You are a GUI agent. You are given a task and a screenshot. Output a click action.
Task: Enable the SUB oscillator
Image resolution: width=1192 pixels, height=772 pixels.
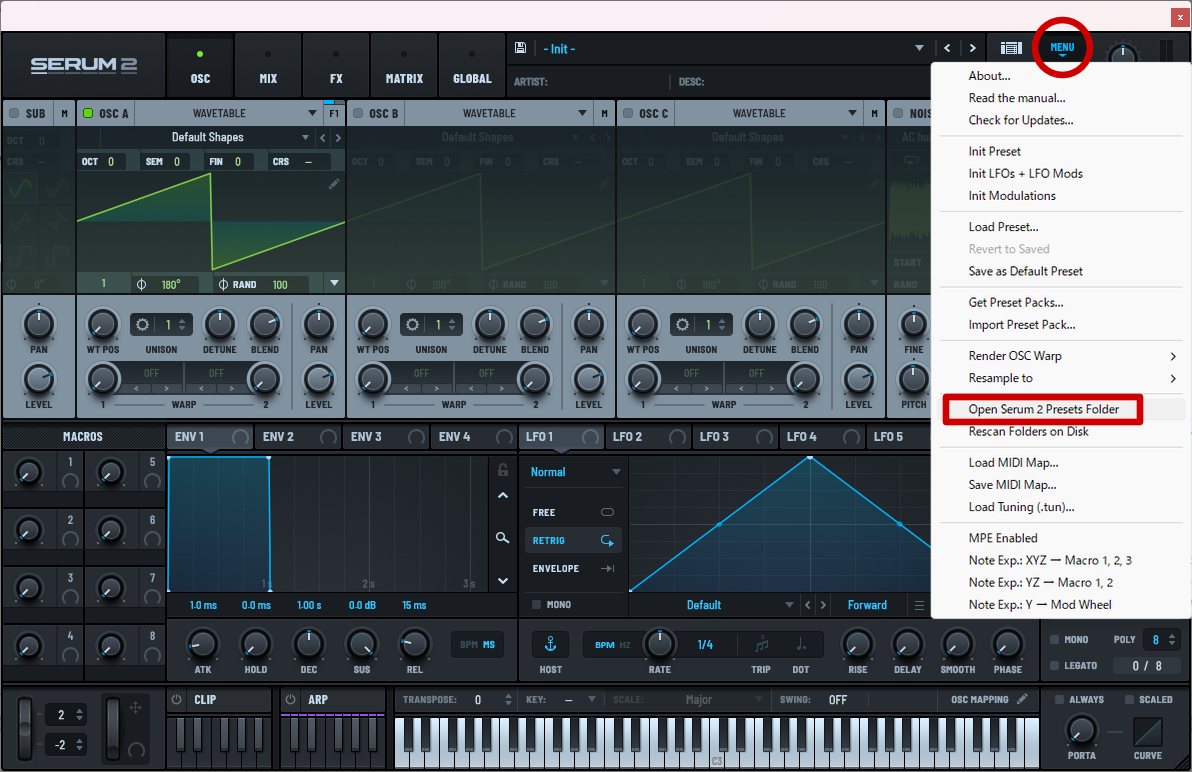click(14, 113)
